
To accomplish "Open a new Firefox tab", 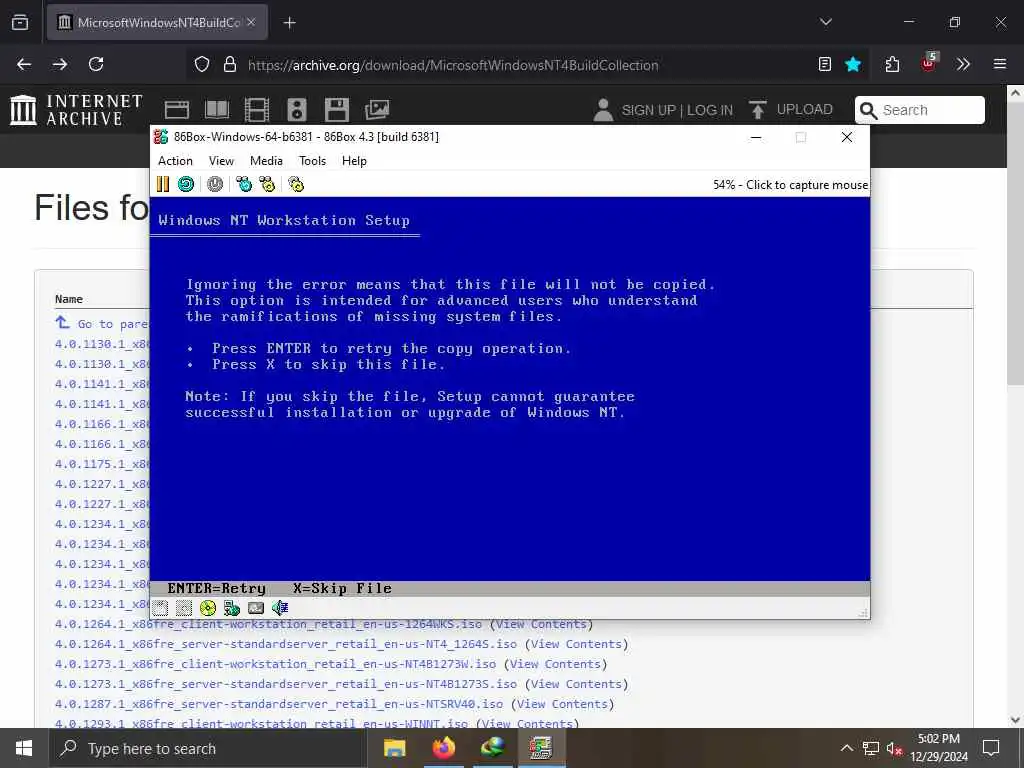I will (x=289, y=22).
